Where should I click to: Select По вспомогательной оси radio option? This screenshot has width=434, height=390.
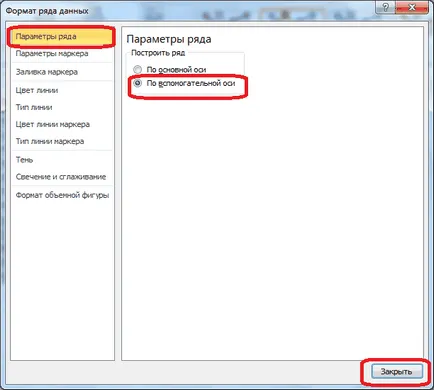tap(137, 83)
